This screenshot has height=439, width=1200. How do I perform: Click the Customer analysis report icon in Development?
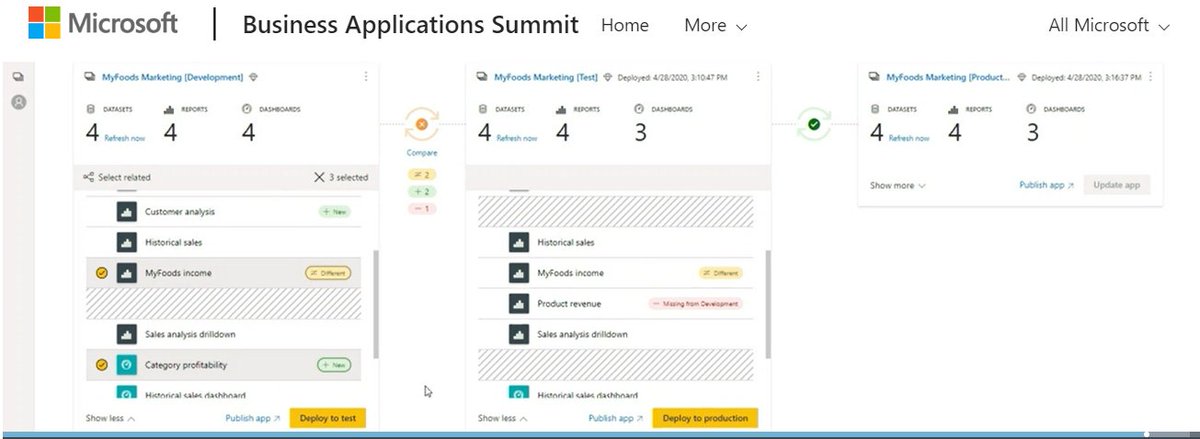click(126, 212)
